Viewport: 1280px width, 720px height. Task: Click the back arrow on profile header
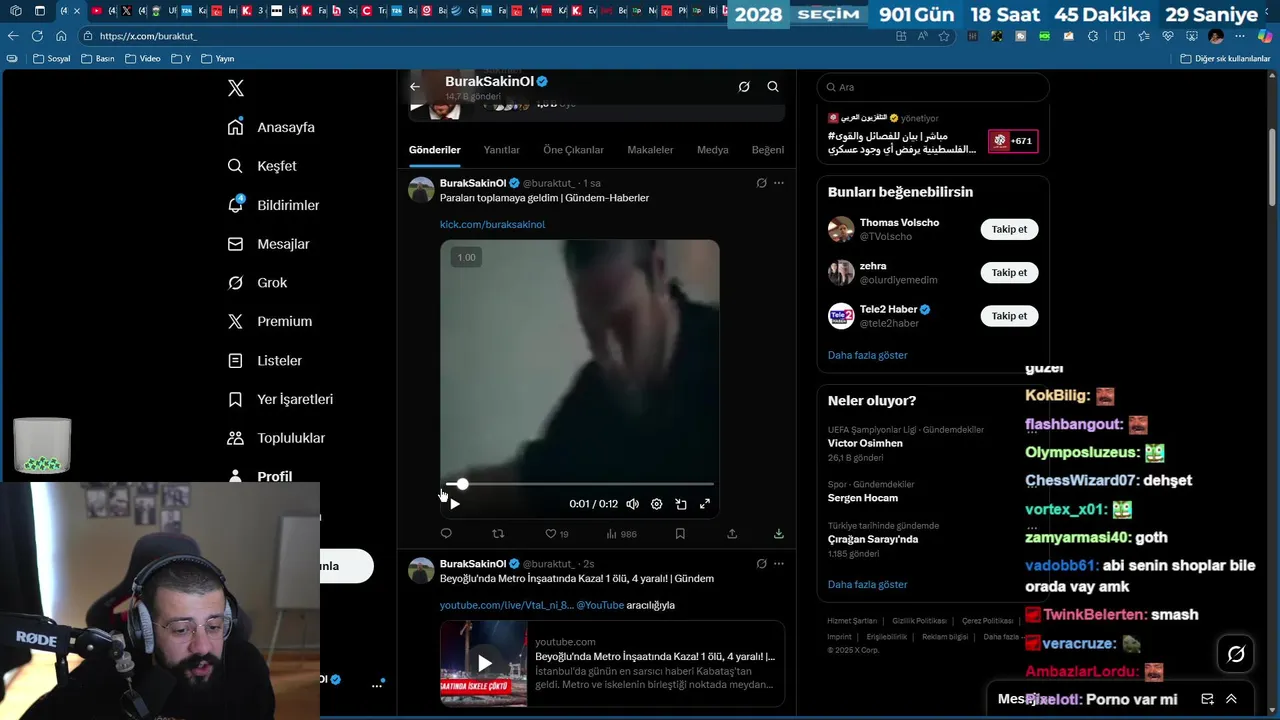click(415, 87)
